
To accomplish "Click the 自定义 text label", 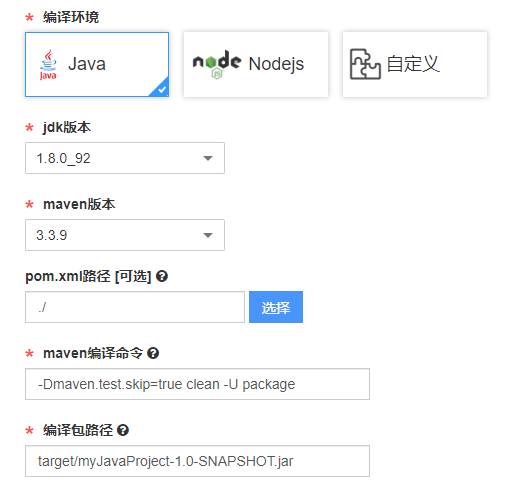I will pyautogui.click(x=413, y=64).
